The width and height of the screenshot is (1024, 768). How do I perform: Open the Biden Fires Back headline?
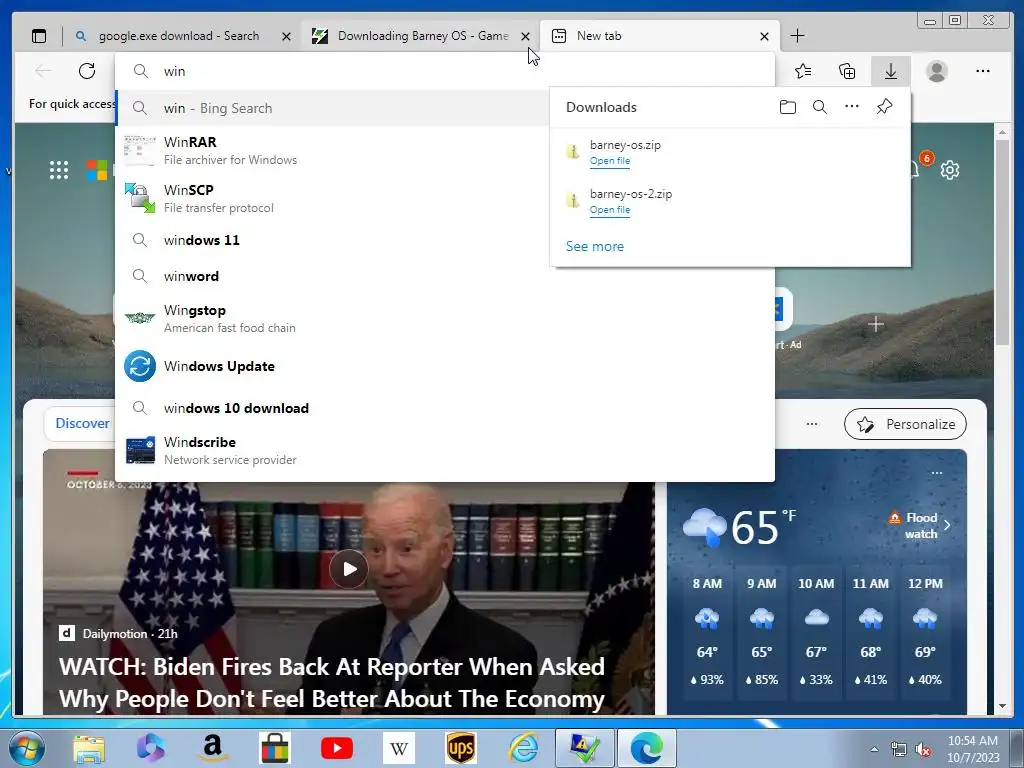coord(332,682)
